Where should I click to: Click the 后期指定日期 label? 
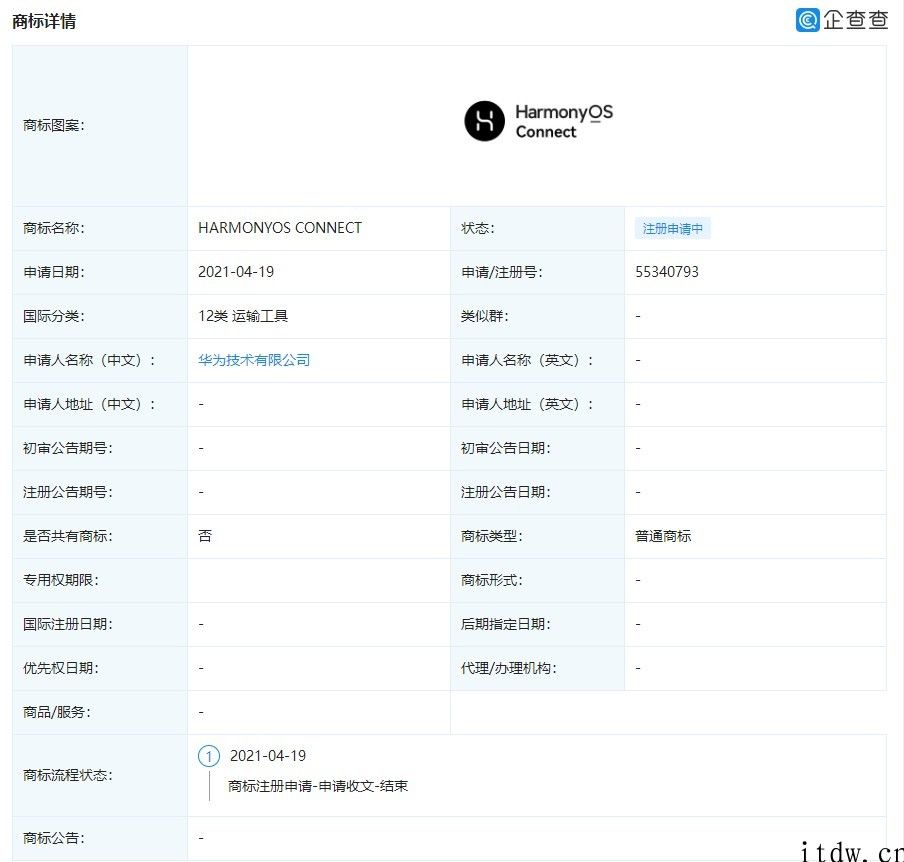coord(506,624)
